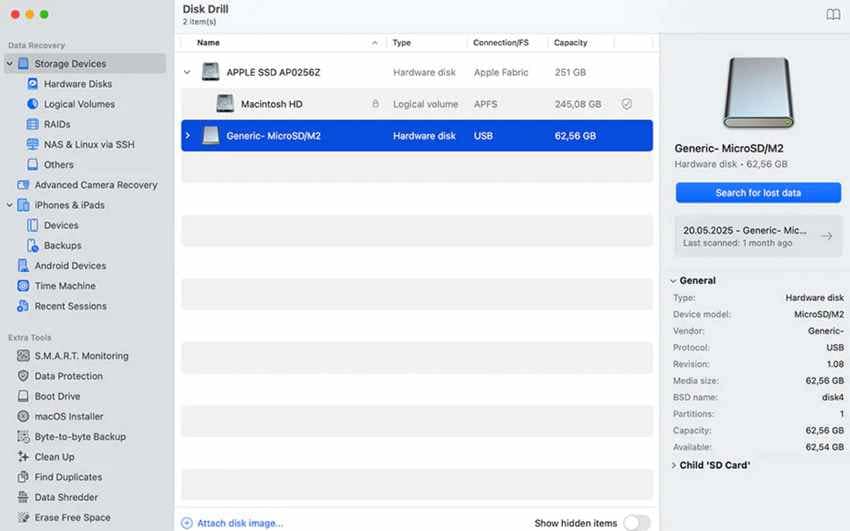850x531 pixels.
Task: Click the Macintosh HD drive icon
Action: [225, 103]
